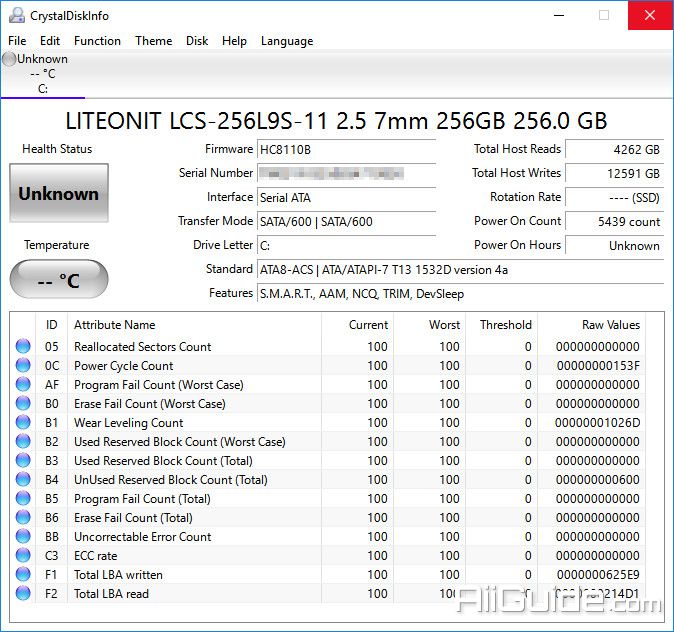The height and width of the screenshot is (632, 674).
Task: Click the Features field with S.M.A.R.T.
Action: click(x=460, y=294)
